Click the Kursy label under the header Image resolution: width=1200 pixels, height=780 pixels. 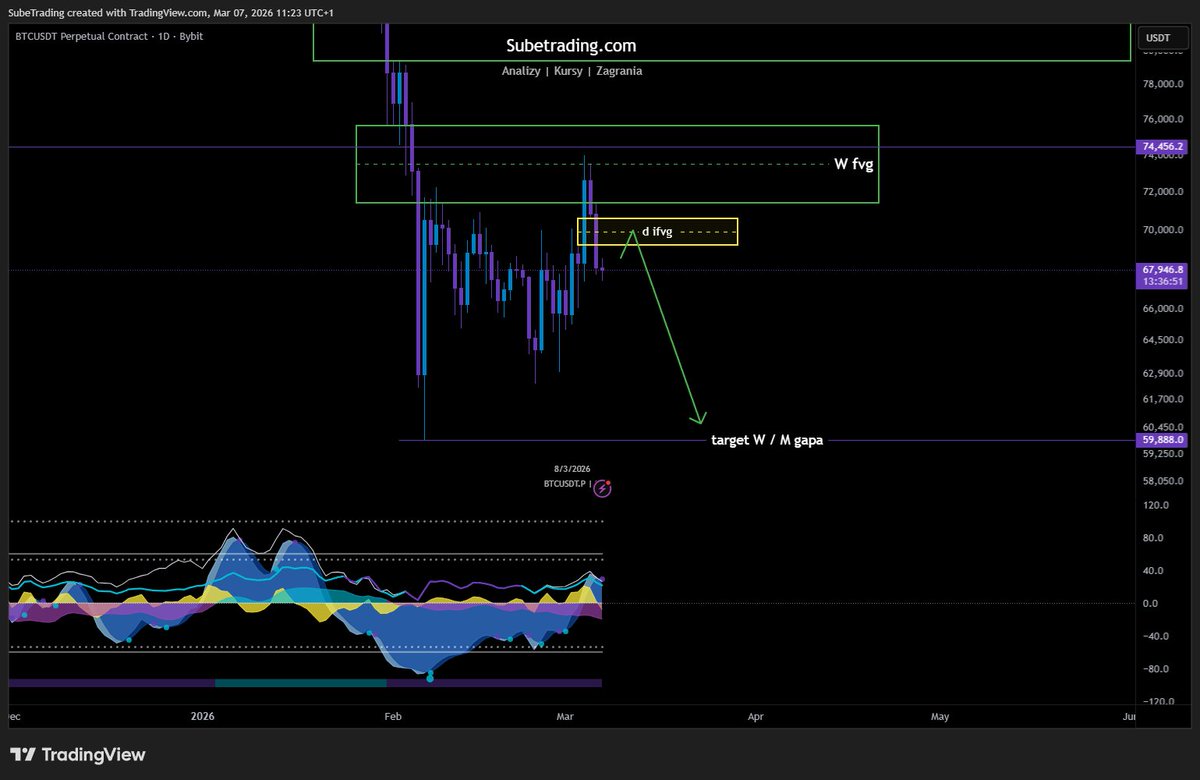tap(568, 71)
